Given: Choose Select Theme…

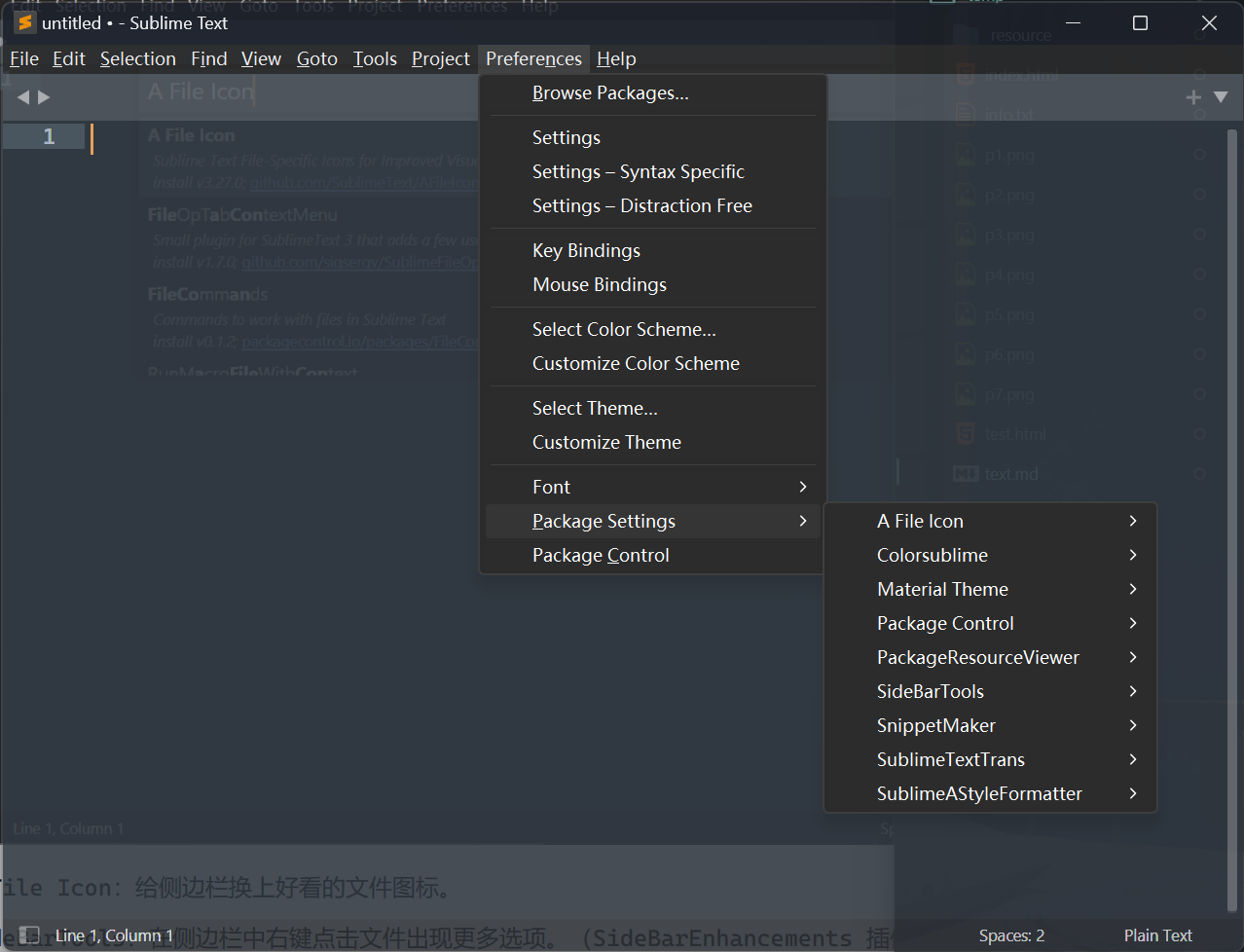Looking at the screenshot, I should tap(653, 409).
